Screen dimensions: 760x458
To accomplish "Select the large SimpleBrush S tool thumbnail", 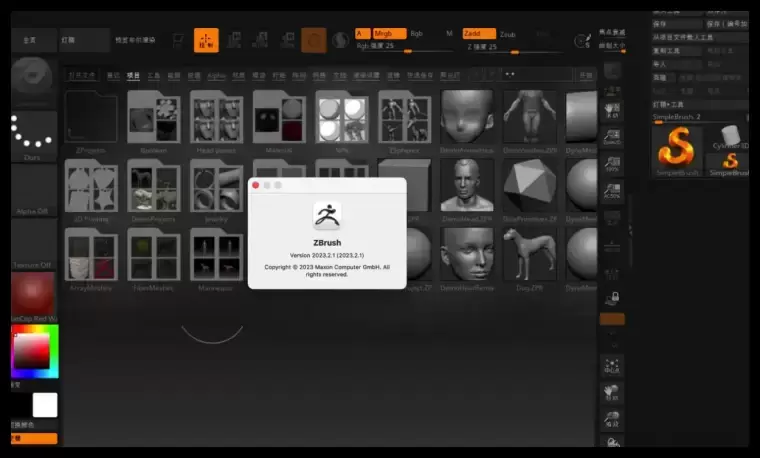I will click(x=677, y=151).
